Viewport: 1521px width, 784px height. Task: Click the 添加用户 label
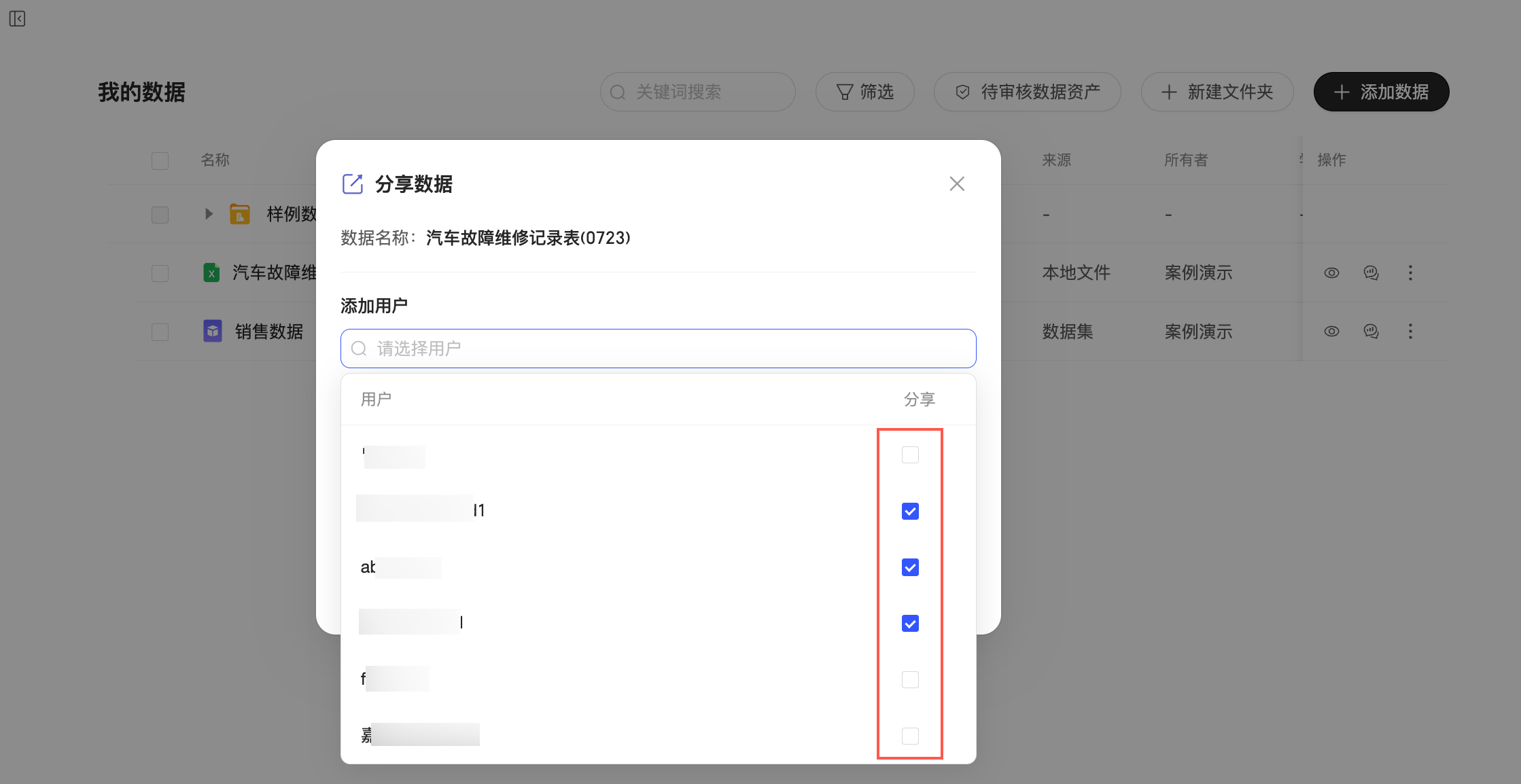(374, 306)
